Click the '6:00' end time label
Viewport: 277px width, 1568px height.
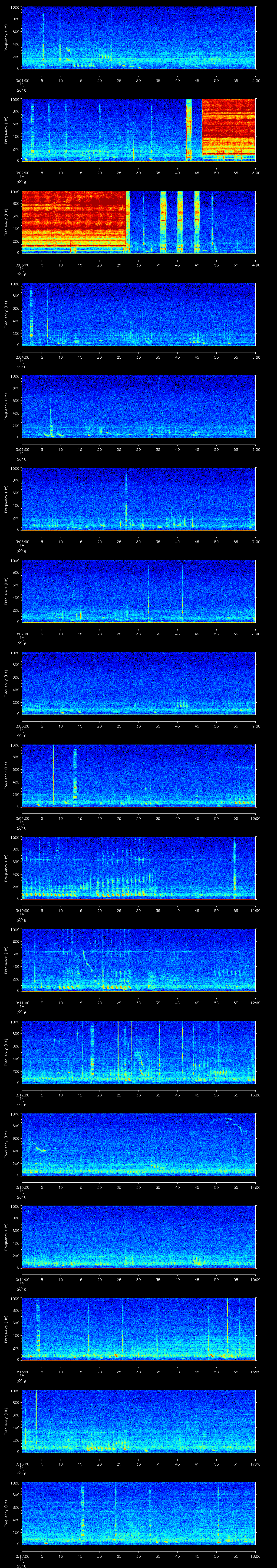[x=256, y=449]
